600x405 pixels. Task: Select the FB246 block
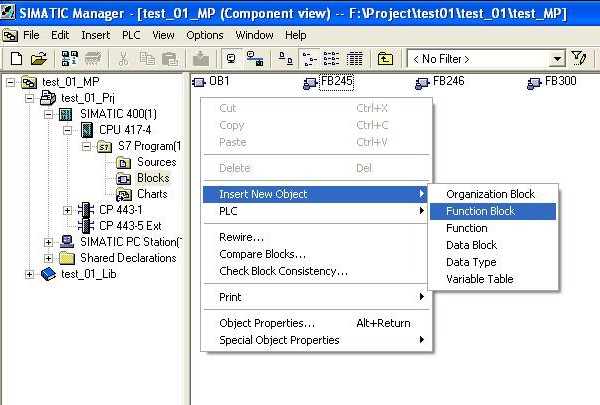pos(448,81)
